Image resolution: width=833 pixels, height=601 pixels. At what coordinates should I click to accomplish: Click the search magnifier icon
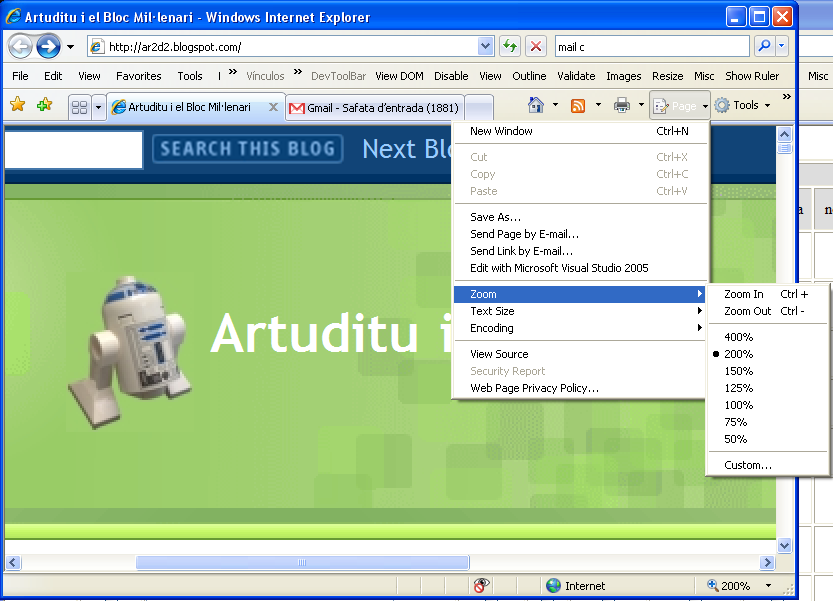point(765,47)
